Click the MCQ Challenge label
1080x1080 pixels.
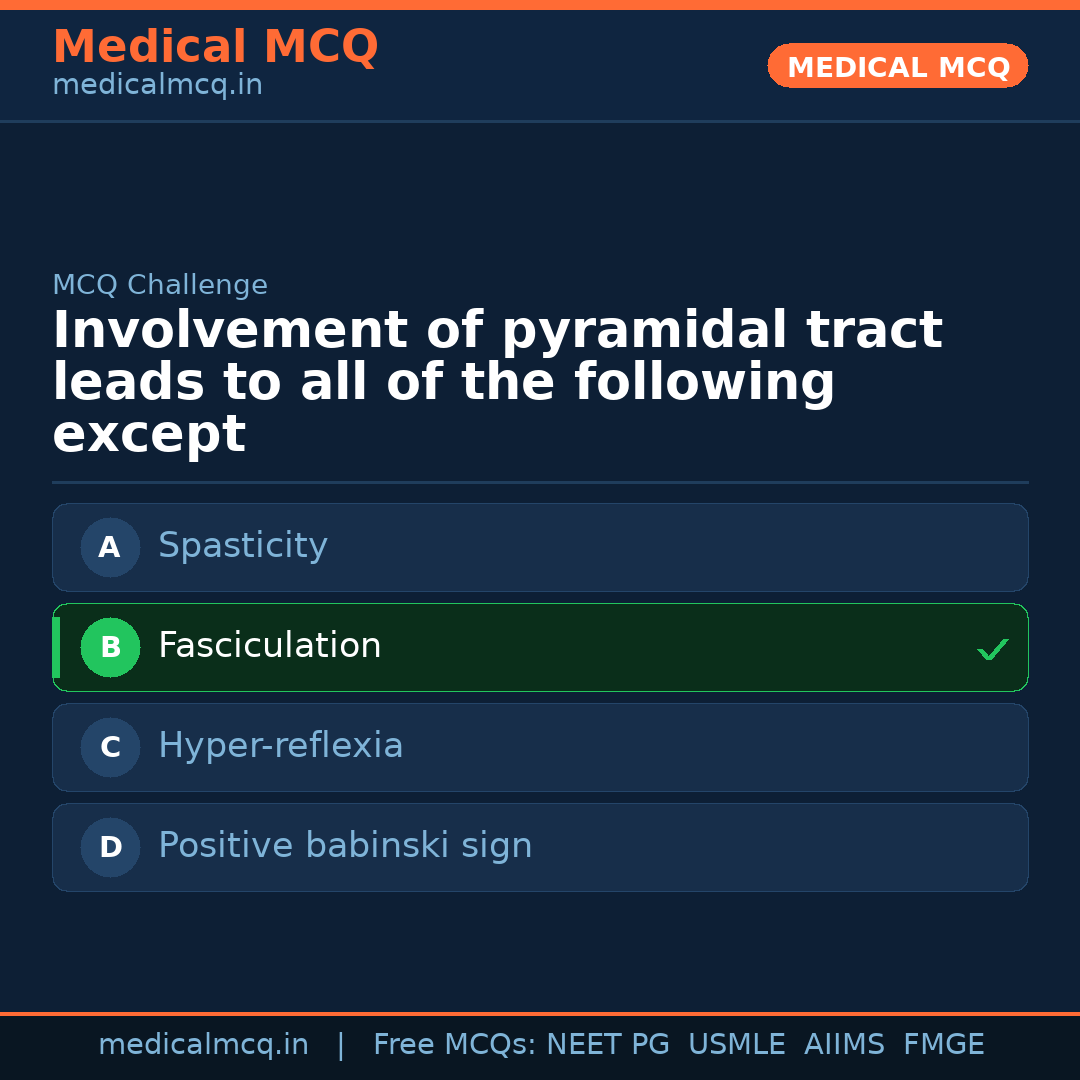[160, 285]
